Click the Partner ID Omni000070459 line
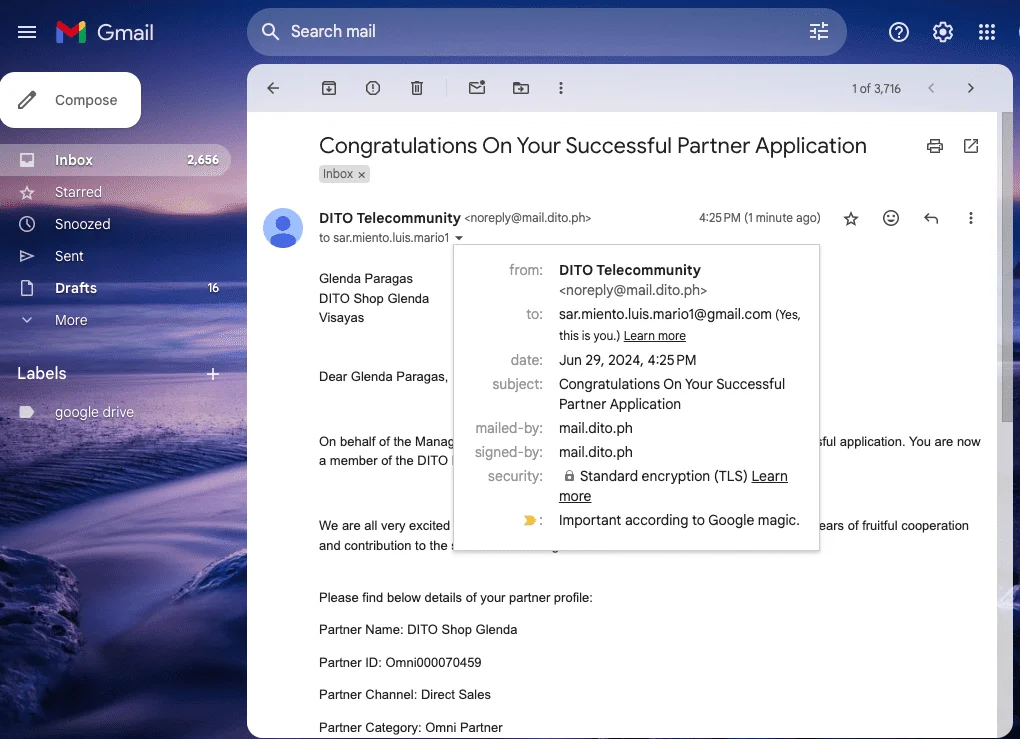This screenshot has height=739, width=1020. [400, 662]
